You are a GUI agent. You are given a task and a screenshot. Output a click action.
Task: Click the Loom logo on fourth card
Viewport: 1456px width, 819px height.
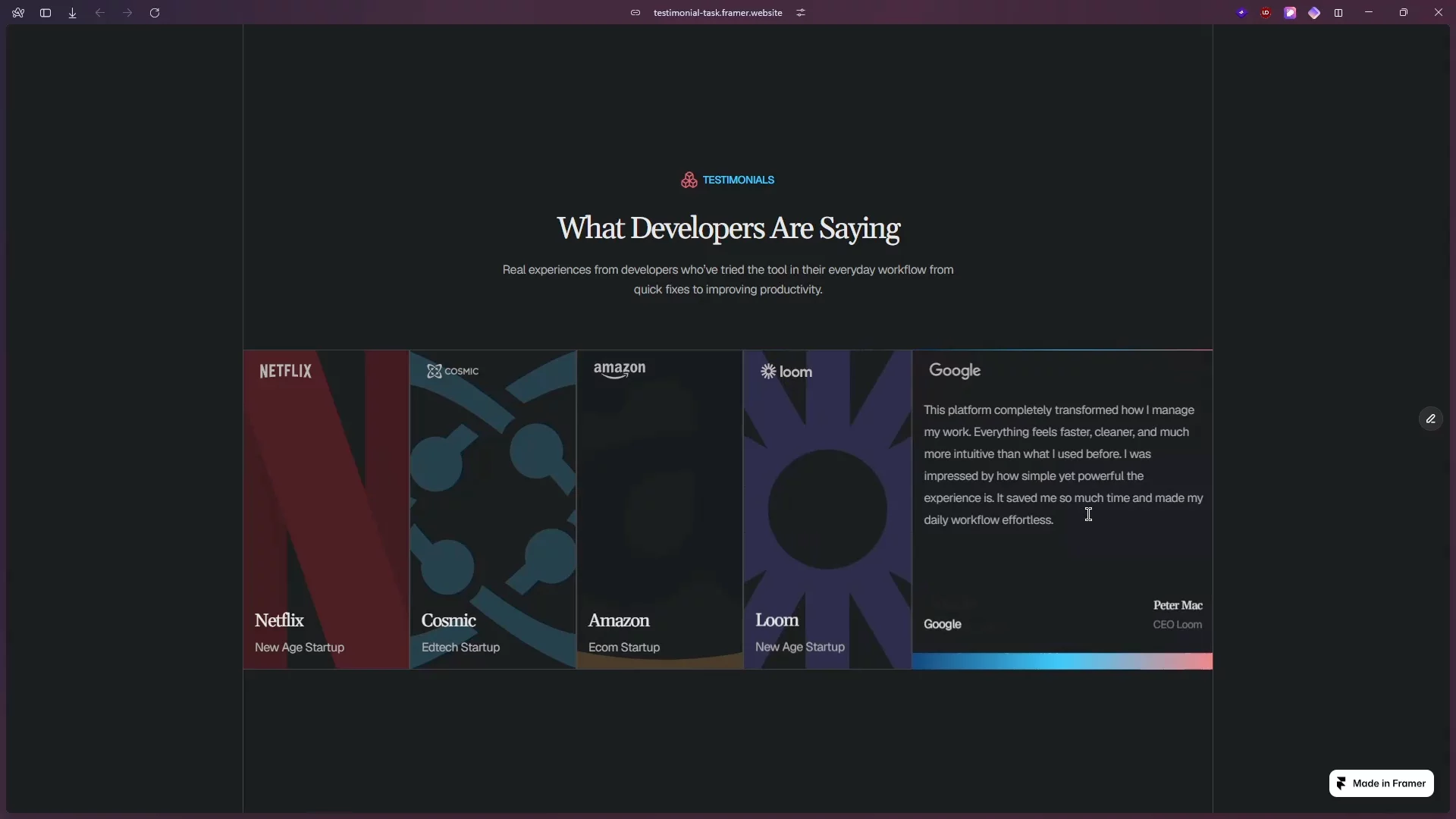[x=786, y=372]
